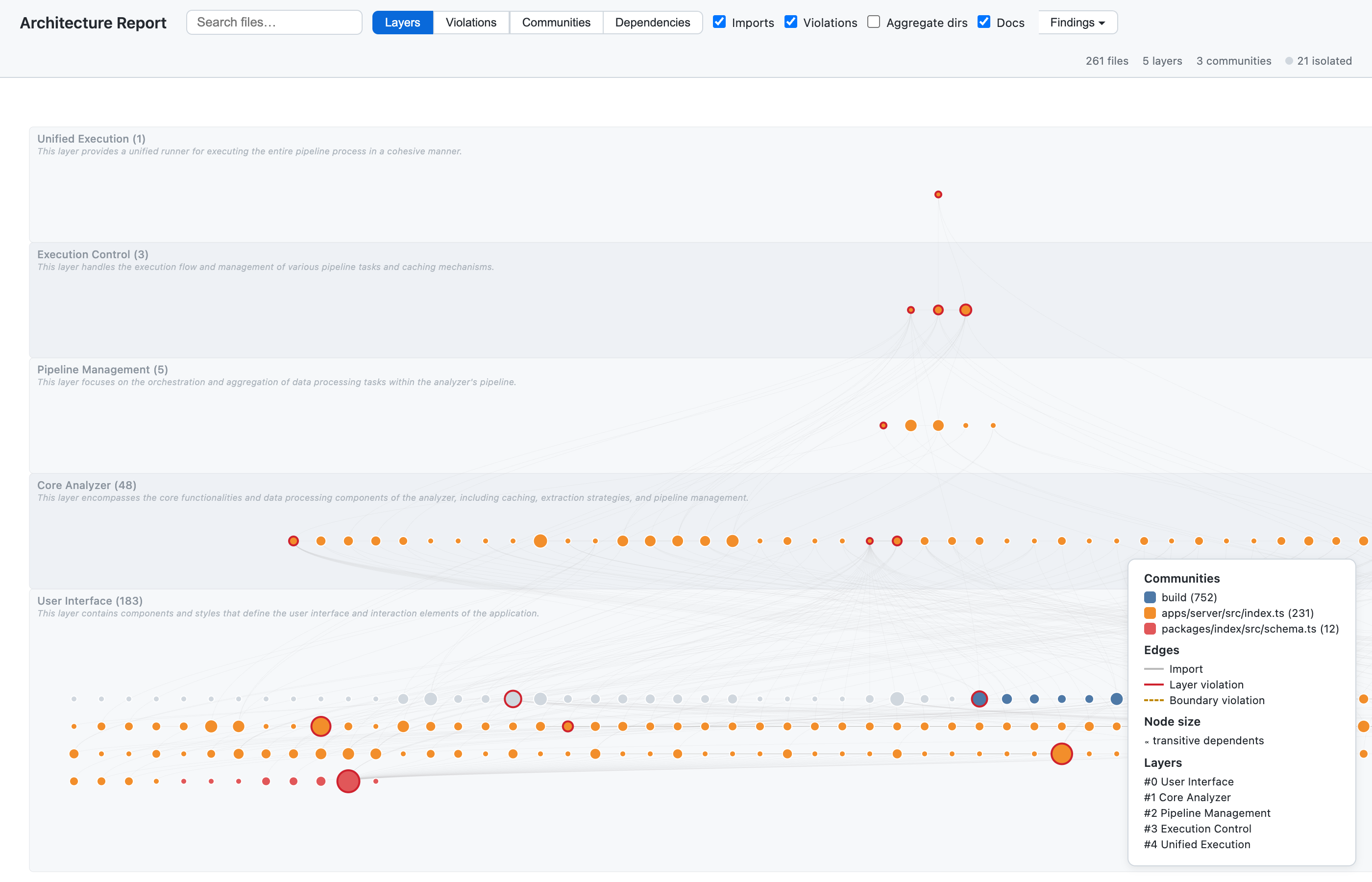This screenshot has height=882, width=1372.
Task: Click the 21 isolated gray dot indicator
Action: 1289,61
